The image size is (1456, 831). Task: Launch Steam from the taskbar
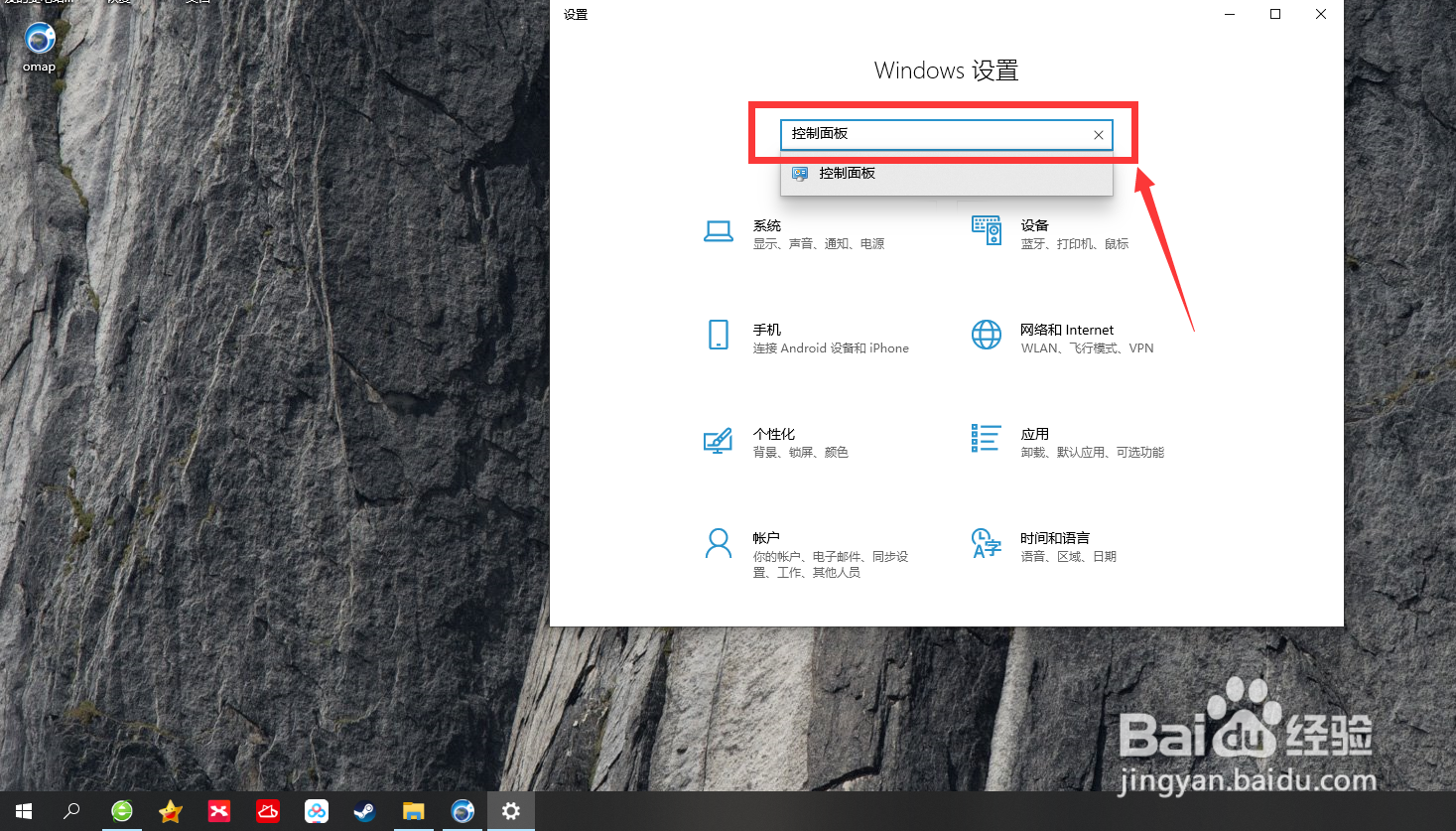click(x=365, y=811)
